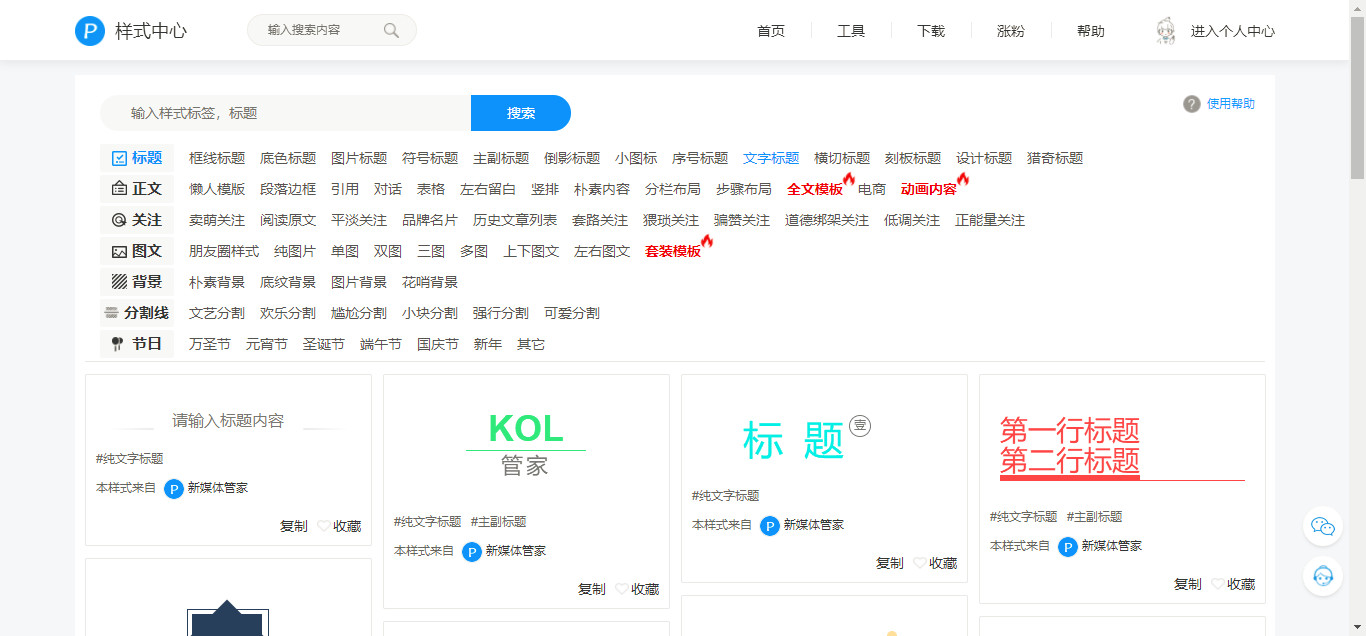Screen dimensions: 1366x636
Task: Open the 套装模板 category marked with flame
Action: click(x=674, y=250)
